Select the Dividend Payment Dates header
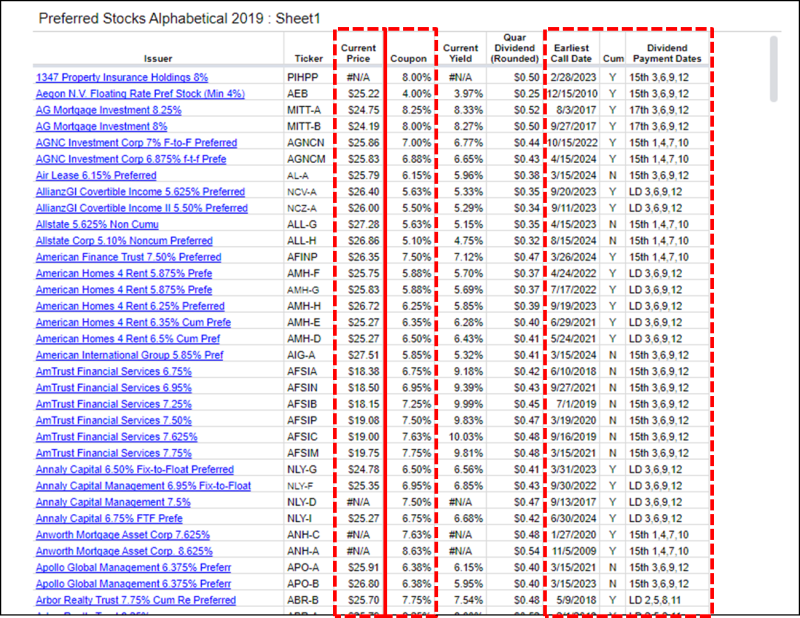The image size is (800, 618). pos(667,53)
